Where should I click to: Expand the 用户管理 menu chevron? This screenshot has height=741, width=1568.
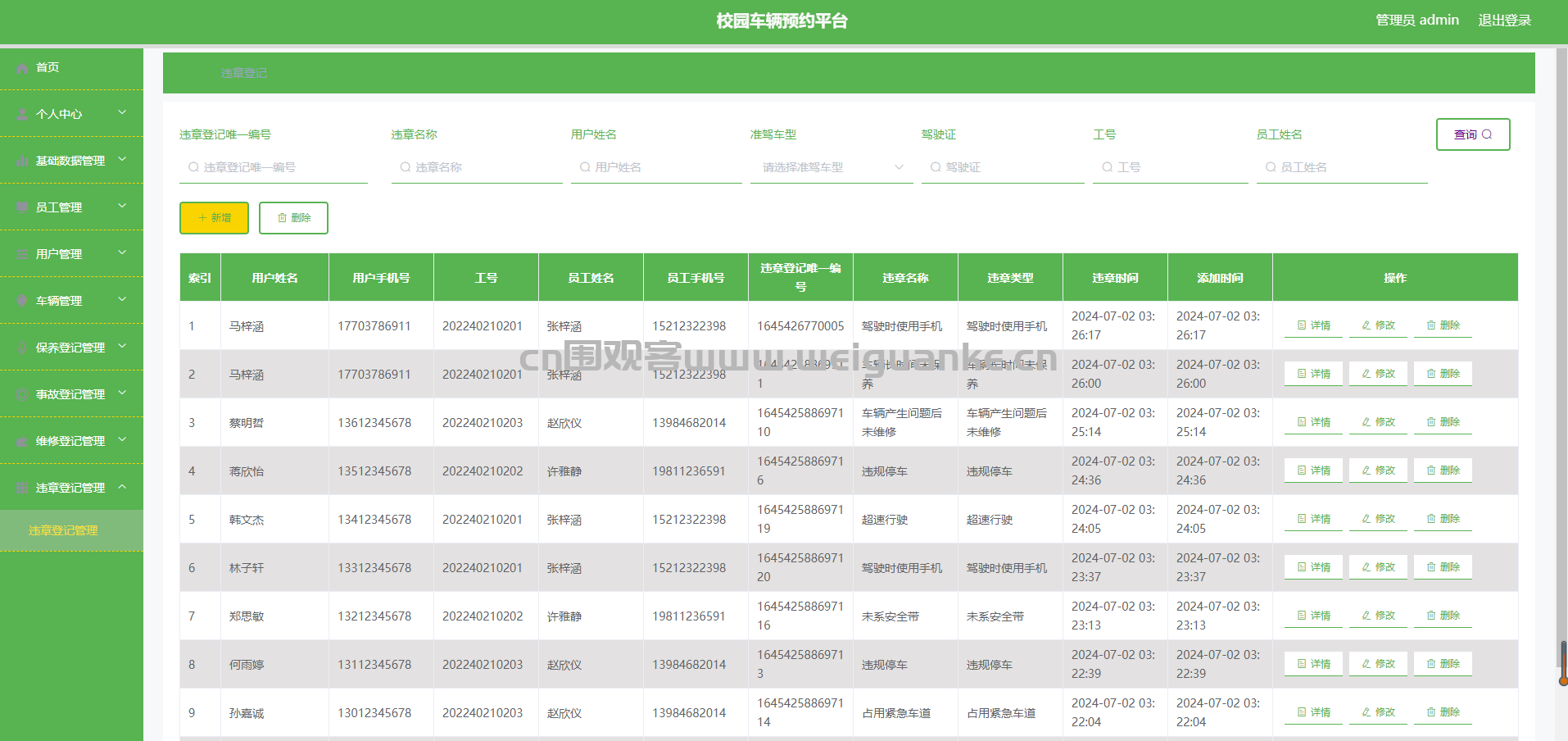click(x=122, y=252)
